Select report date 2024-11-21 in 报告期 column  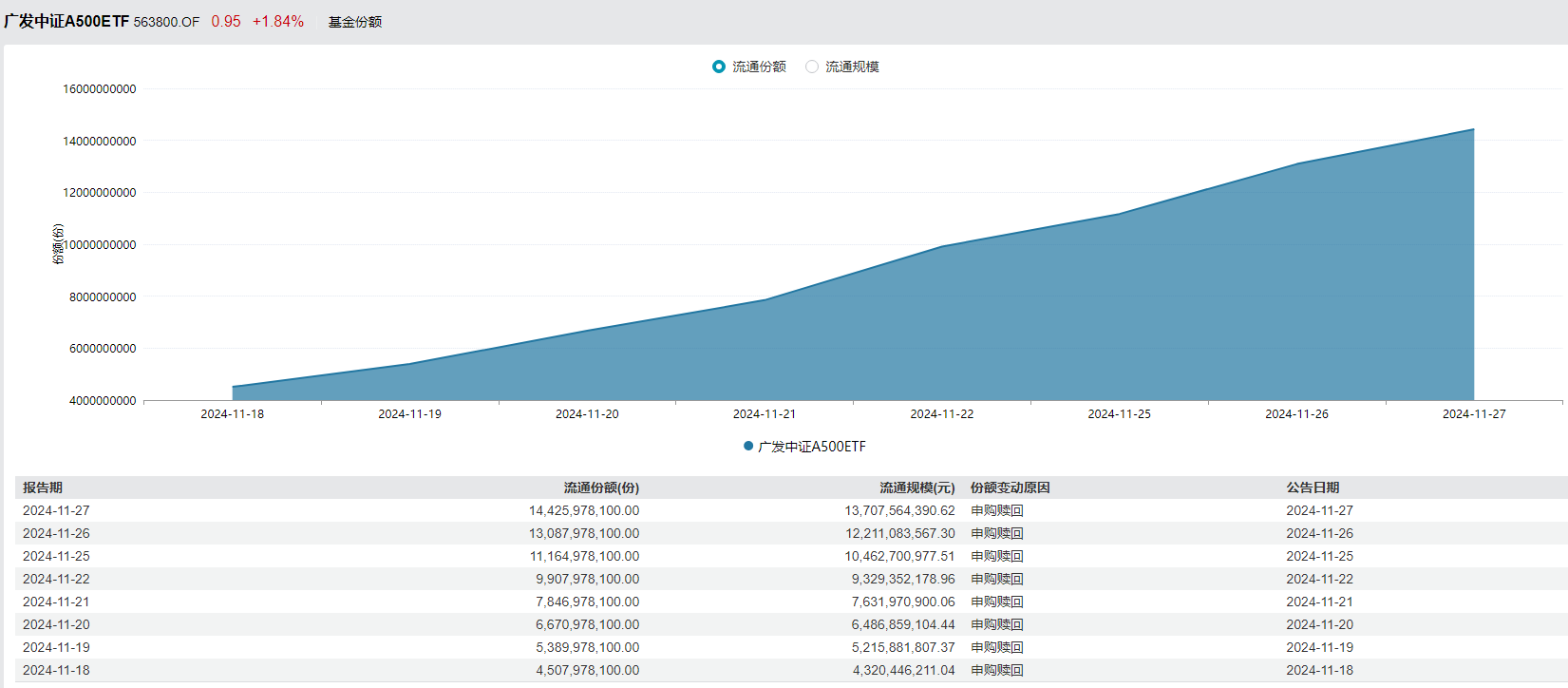[x=56, y=602]
